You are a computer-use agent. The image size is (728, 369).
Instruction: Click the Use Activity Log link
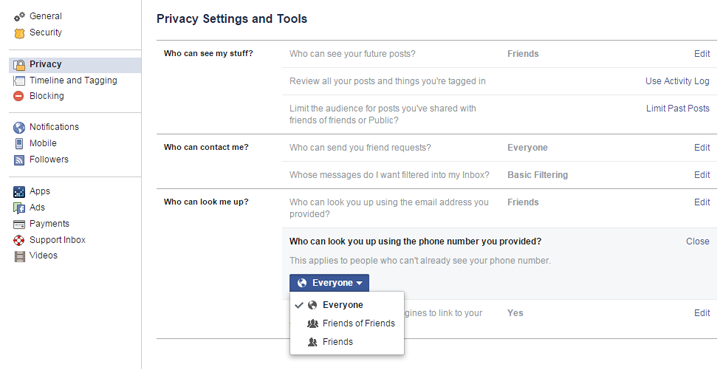pos(677,81)
